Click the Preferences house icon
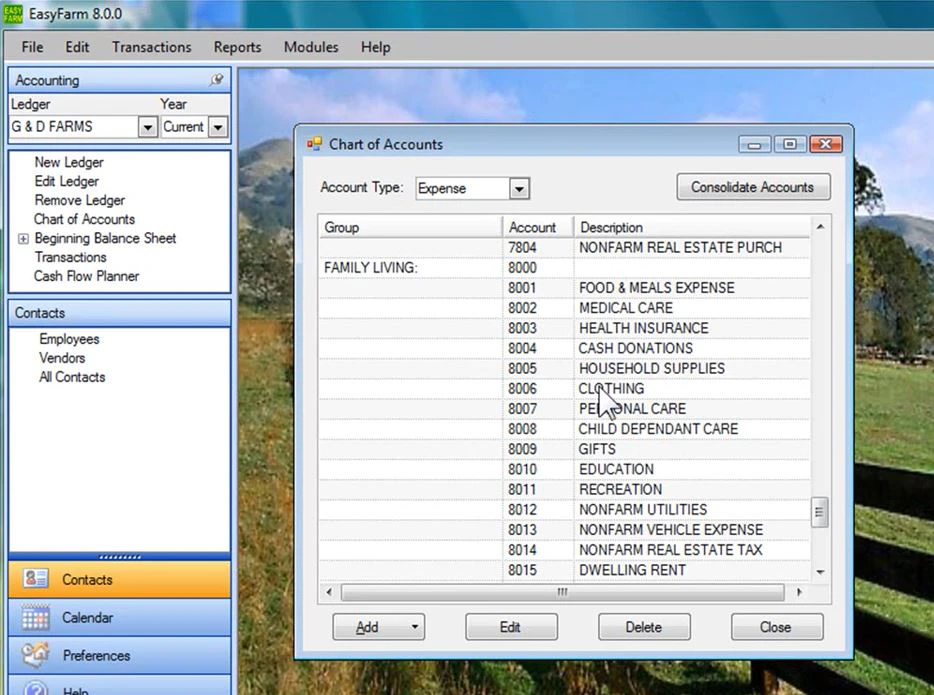934x695 pixels. [x=34, y=657]
